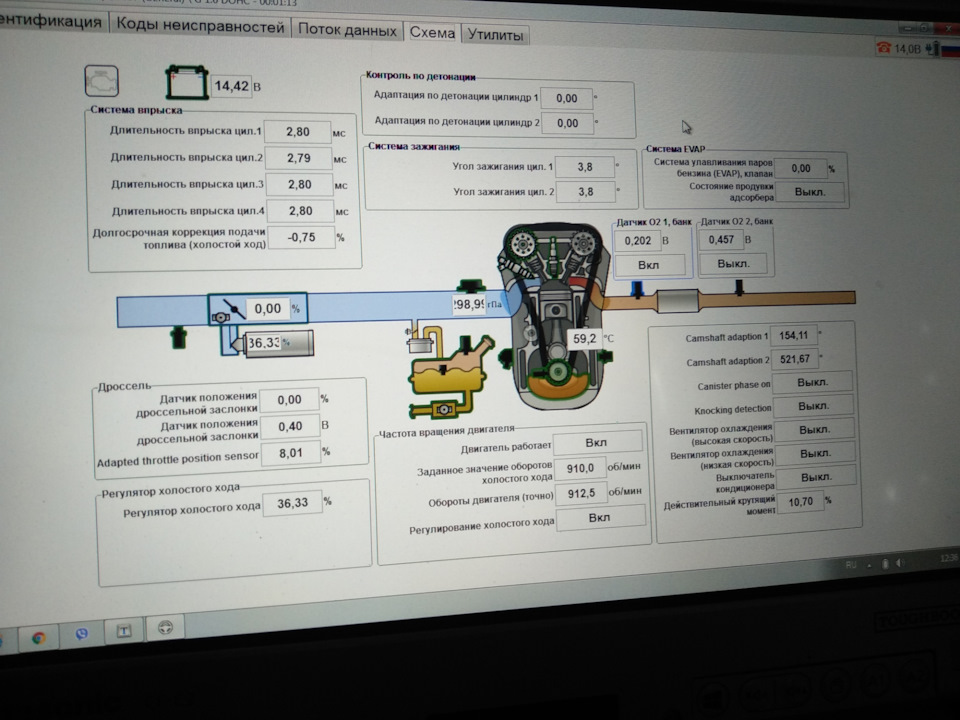Click the steering wheel taskbar icon

coord(165,628)
